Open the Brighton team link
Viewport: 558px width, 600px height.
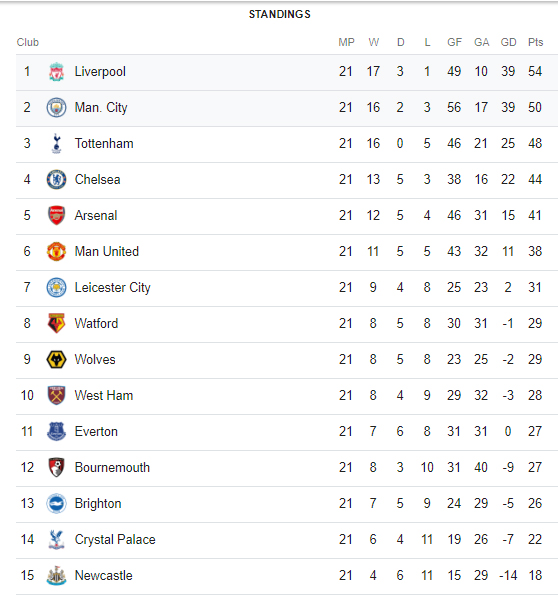click(98, 503)
